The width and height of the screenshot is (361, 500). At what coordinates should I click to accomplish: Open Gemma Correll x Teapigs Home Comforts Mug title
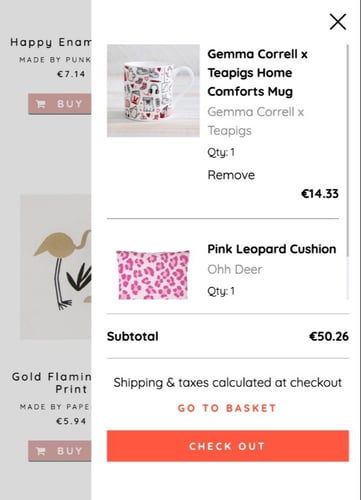[x=257, y=73]
